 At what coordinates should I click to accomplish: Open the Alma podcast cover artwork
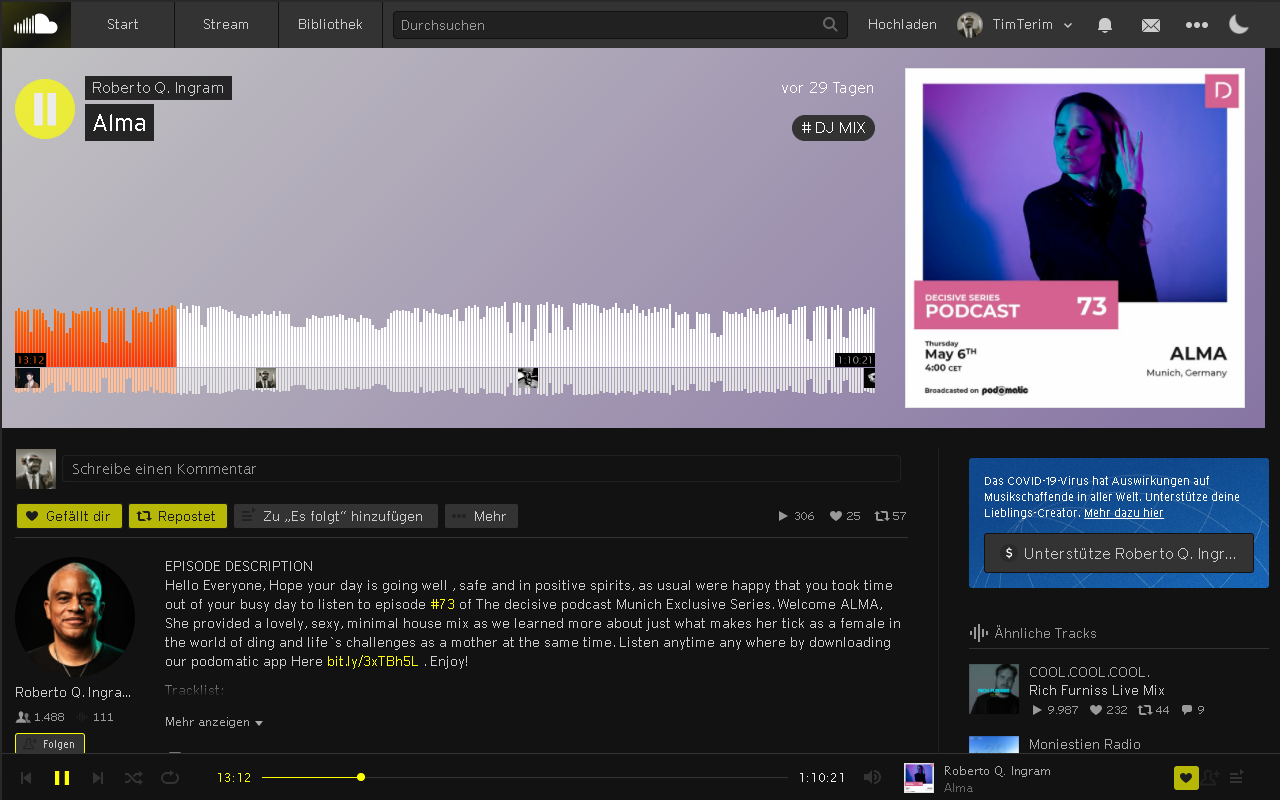coord(1075,238)
